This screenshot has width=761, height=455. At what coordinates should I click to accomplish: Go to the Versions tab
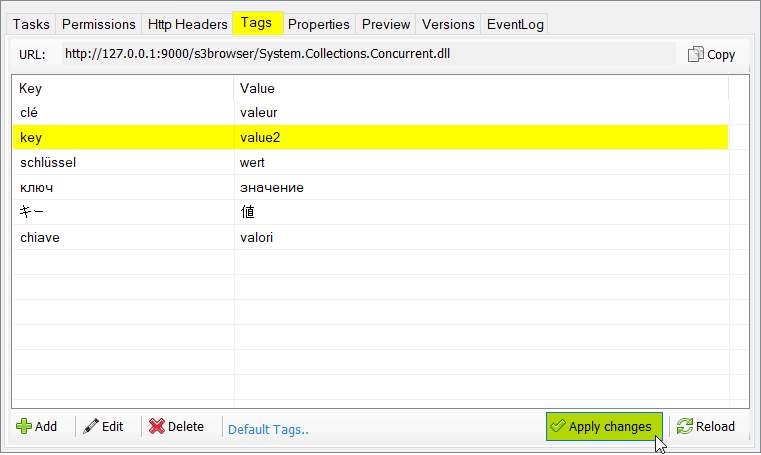point(448,24)
